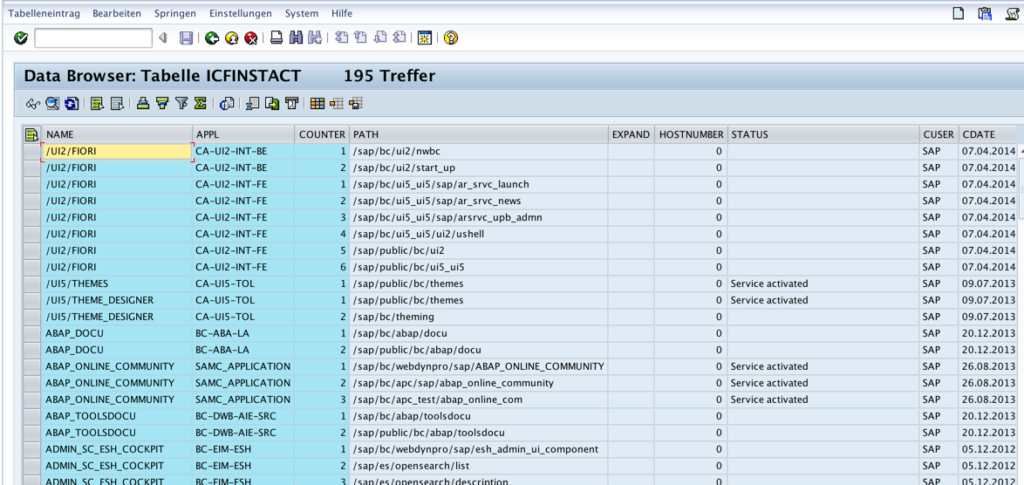1024x485 pixels.
Task: Click the STATUS column header
Action: pyautogui.click(x=822, y=134)
